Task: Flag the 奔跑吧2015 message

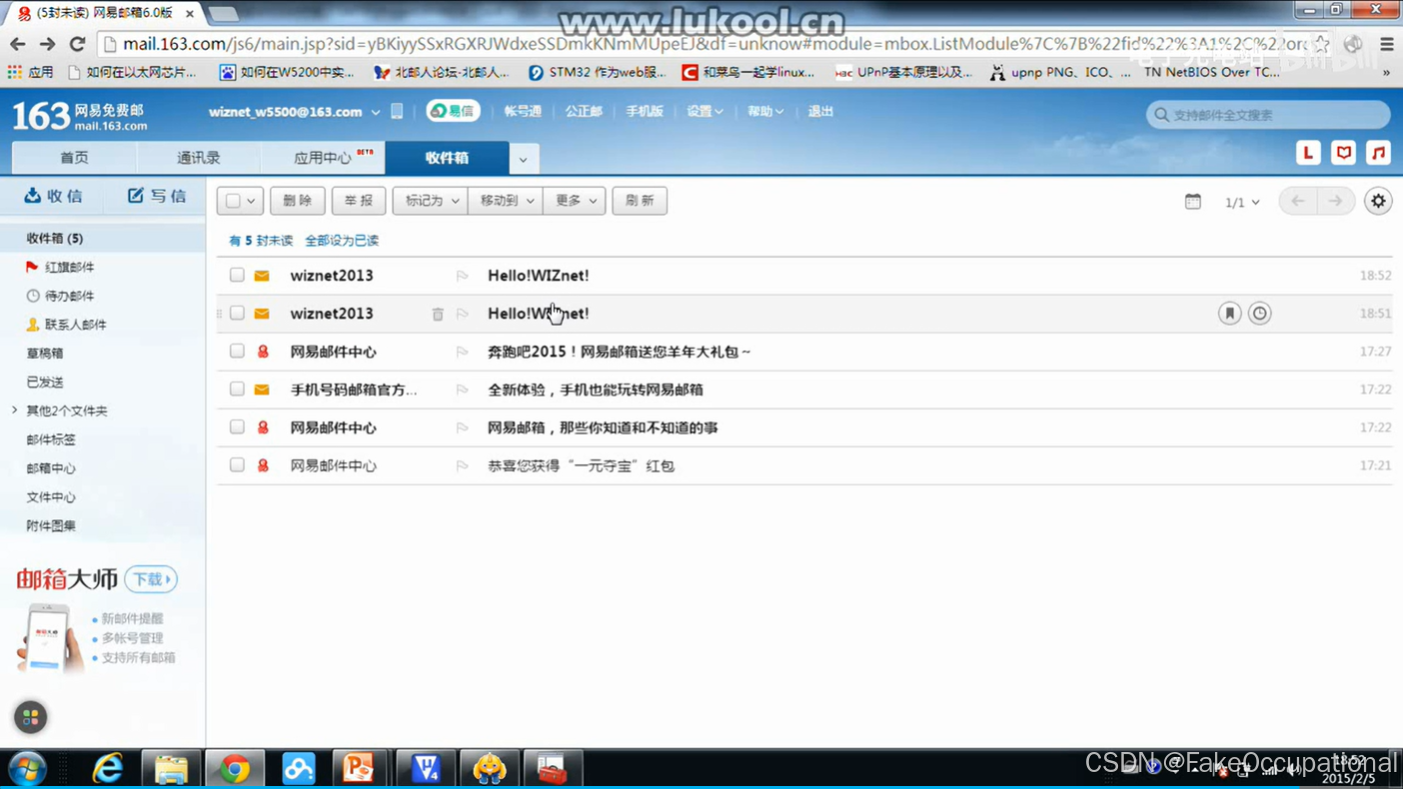Action: point(462,352)
